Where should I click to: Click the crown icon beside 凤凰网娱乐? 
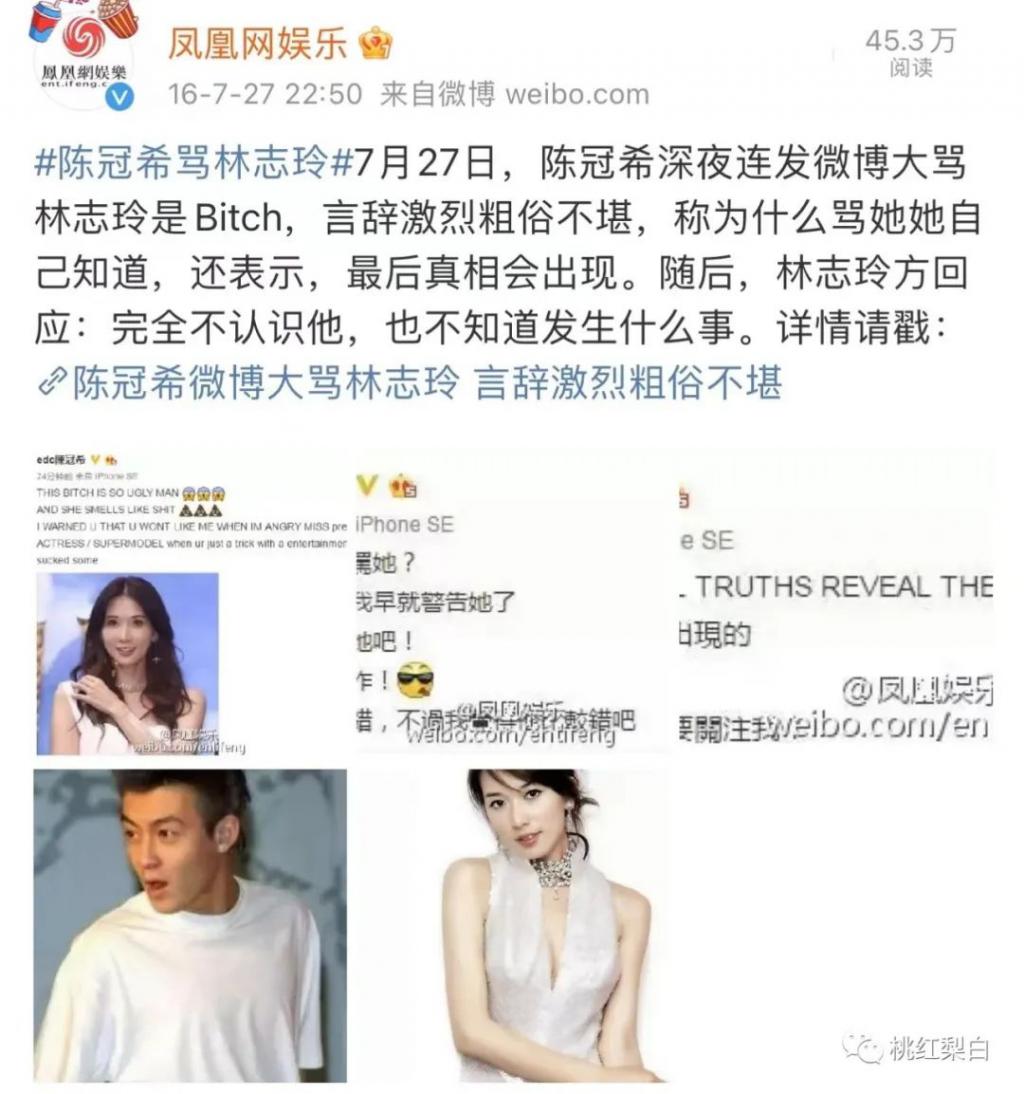coord(375,44)
